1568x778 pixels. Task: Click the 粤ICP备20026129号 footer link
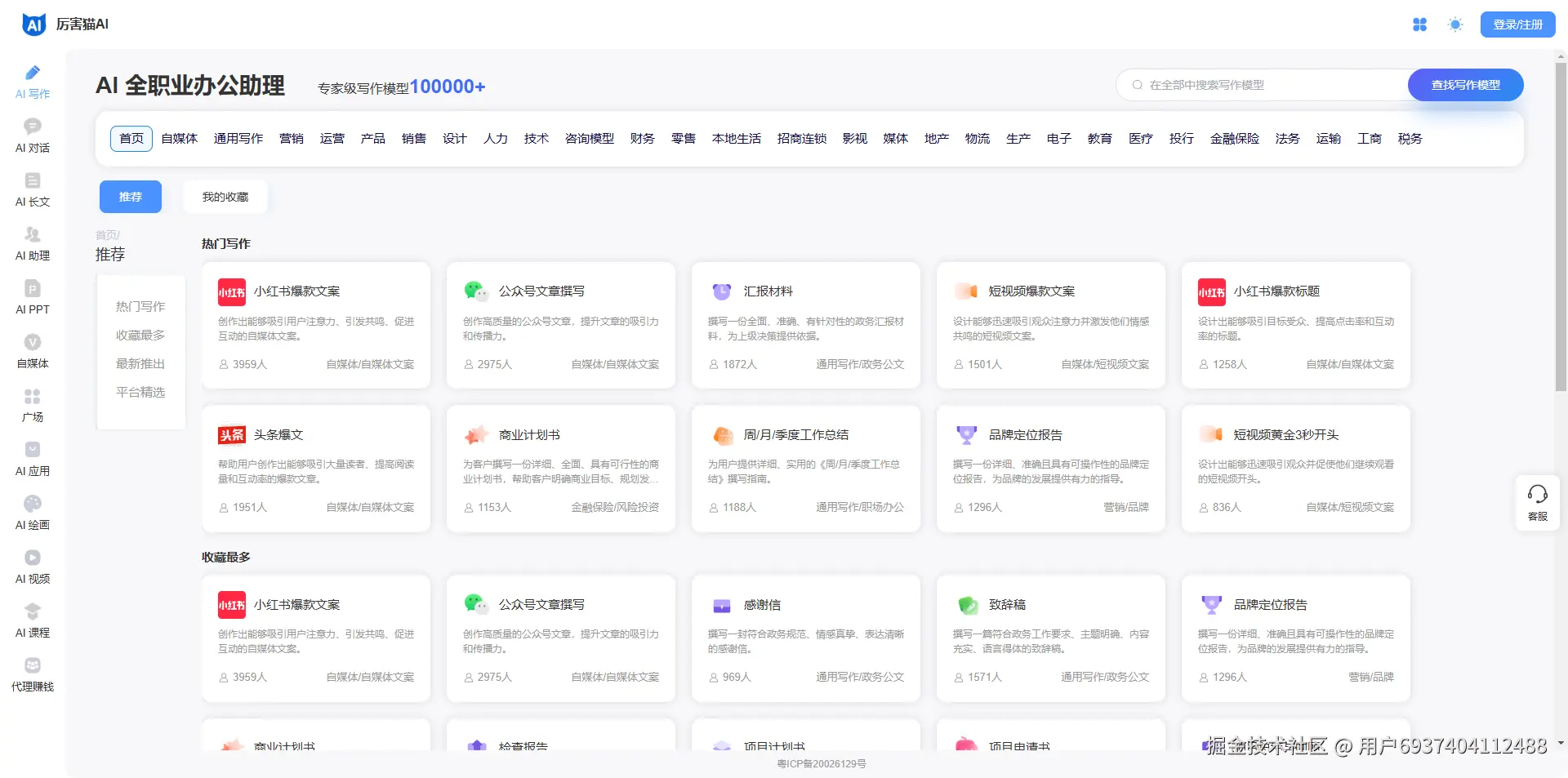[821, 764]
